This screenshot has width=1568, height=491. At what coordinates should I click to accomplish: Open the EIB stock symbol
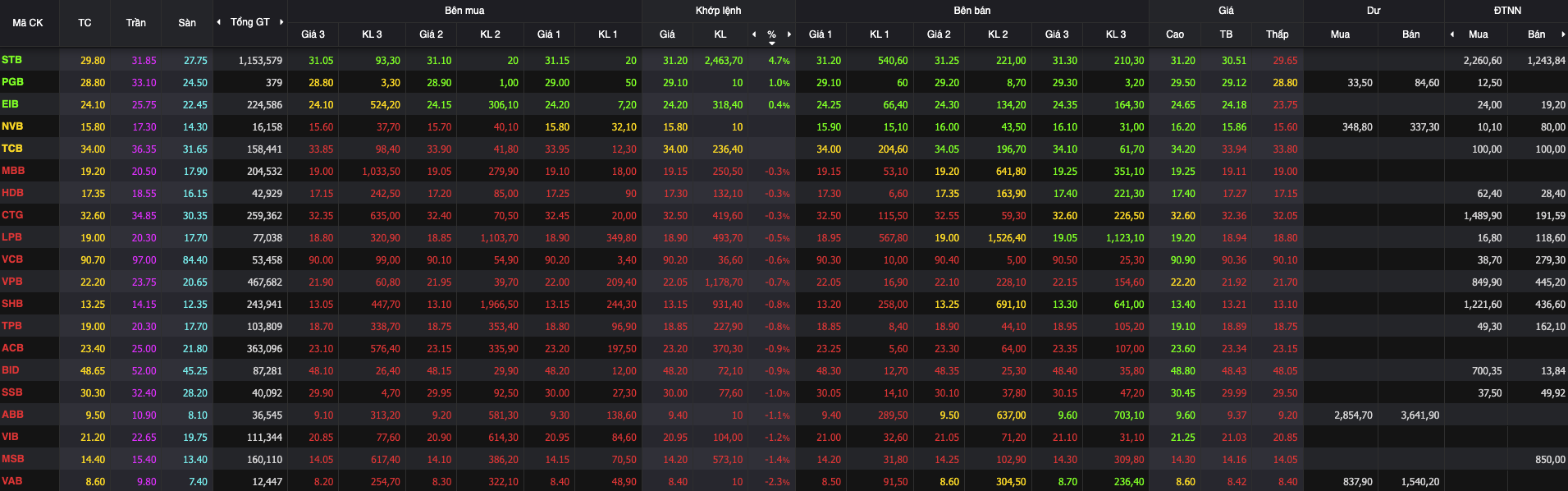pos(10,104)
